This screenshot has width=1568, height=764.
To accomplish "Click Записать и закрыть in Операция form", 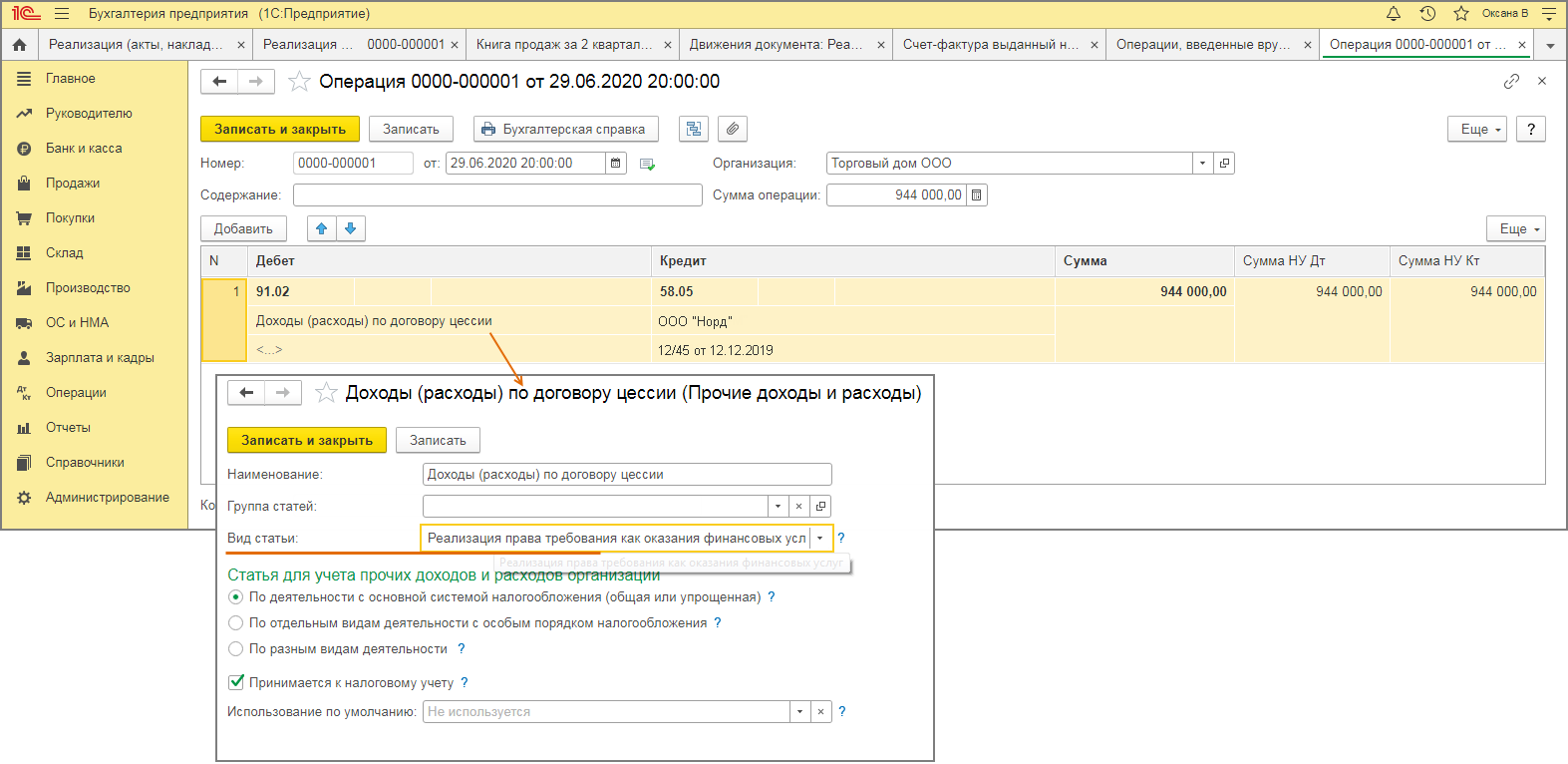I will [x=280, y=129].
